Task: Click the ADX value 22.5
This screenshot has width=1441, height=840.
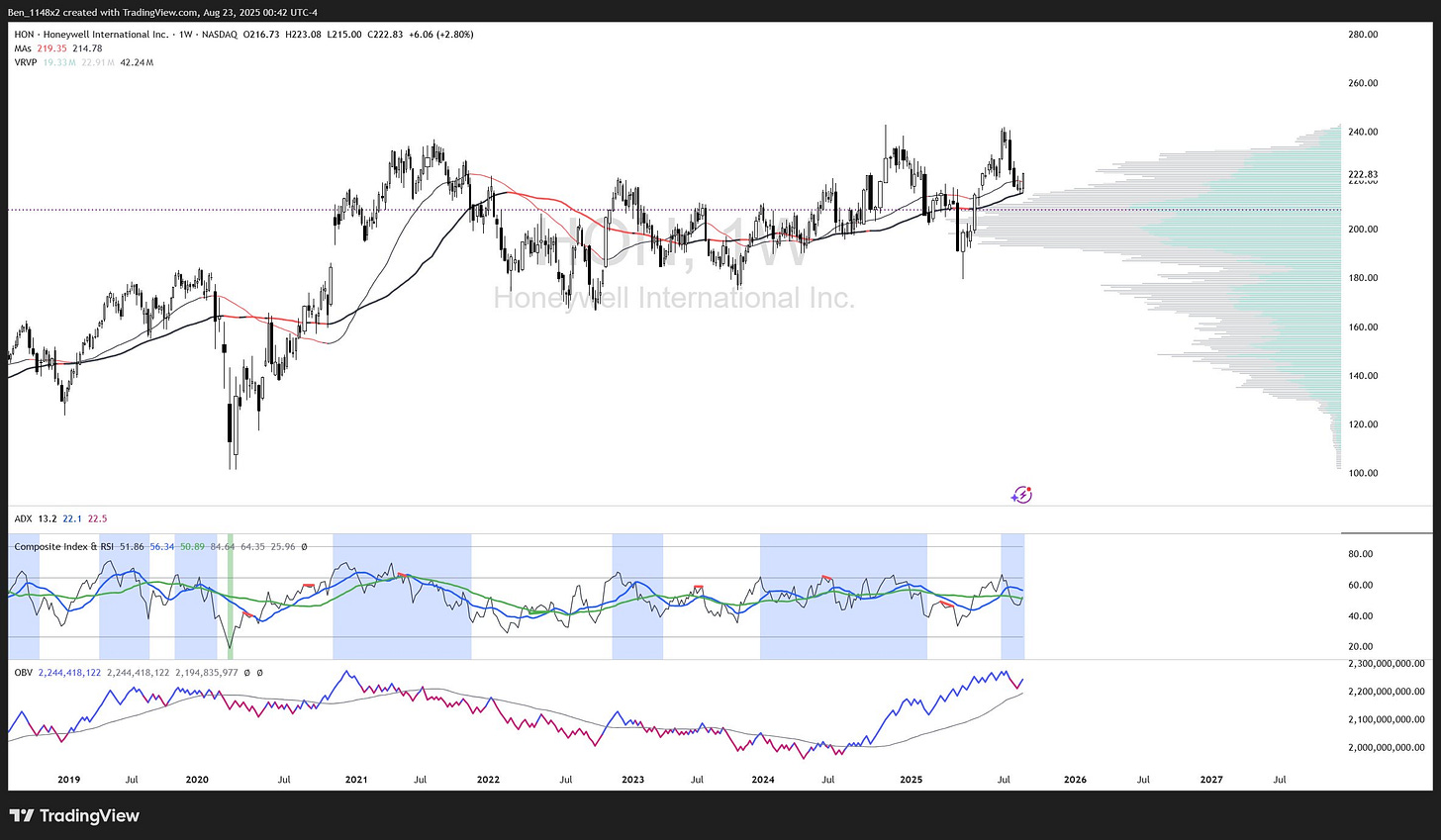Action: pos(97,518)
